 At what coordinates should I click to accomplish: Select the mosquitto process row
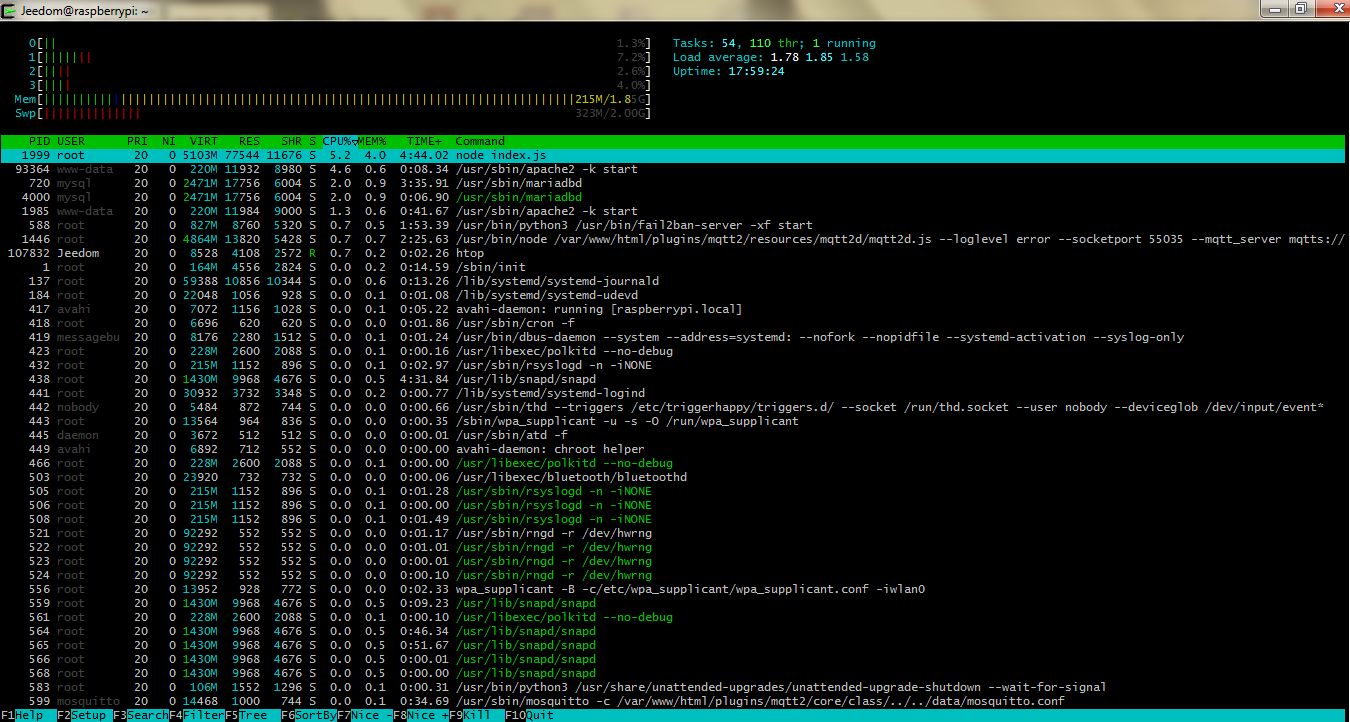click(x=673, y=701)
